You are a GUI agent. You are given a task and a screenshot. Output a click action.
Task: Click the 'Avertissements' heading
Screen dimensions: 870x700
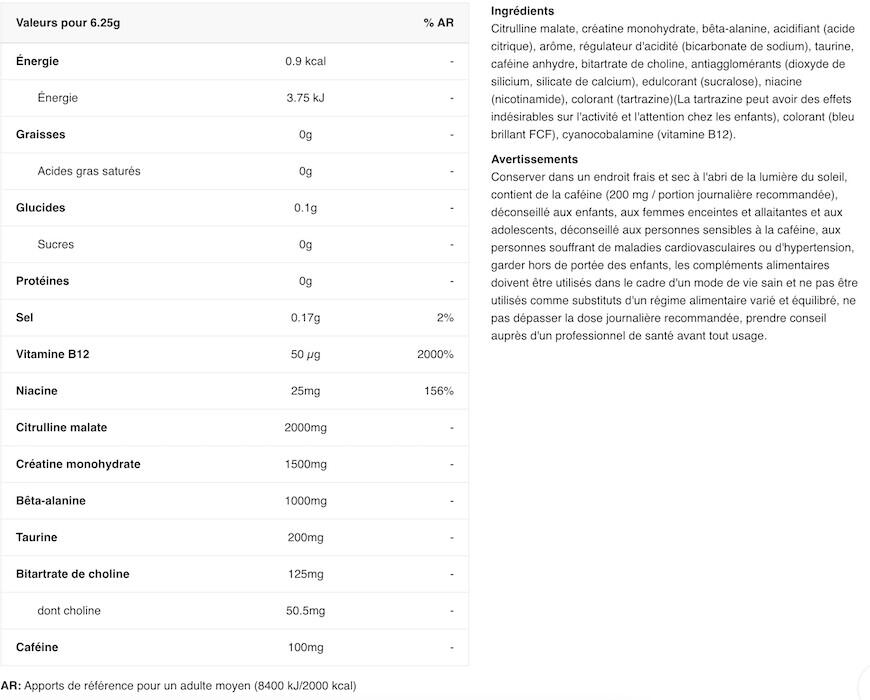[x=534, y=159]
